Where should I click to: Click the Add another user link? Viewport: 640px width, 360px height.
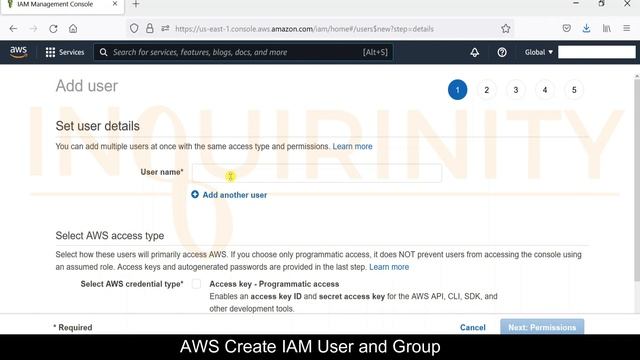tap(235, 195)
